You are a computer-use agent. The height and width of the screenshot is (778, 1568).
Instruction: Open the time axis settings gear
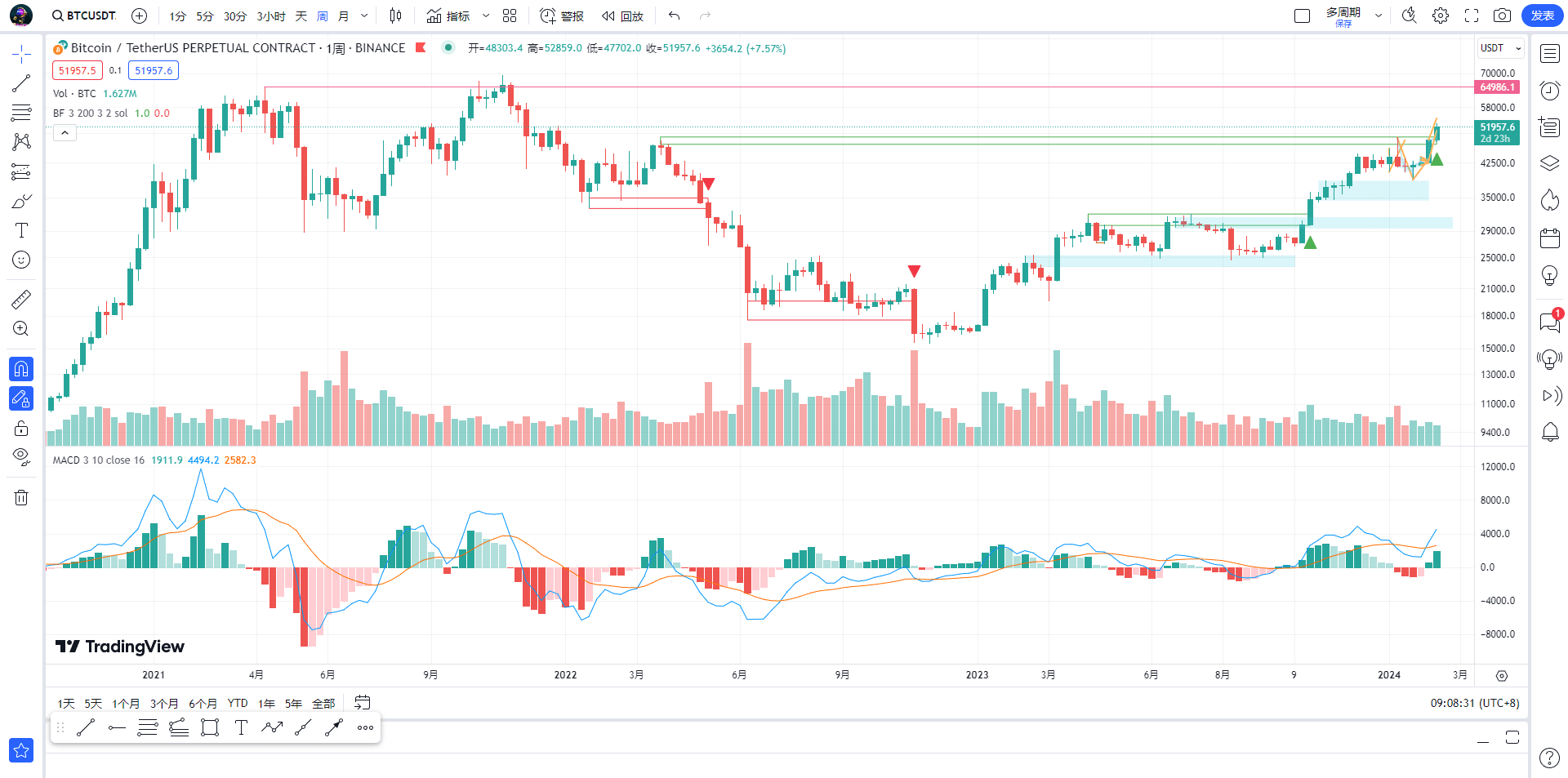click(1502, 675)
